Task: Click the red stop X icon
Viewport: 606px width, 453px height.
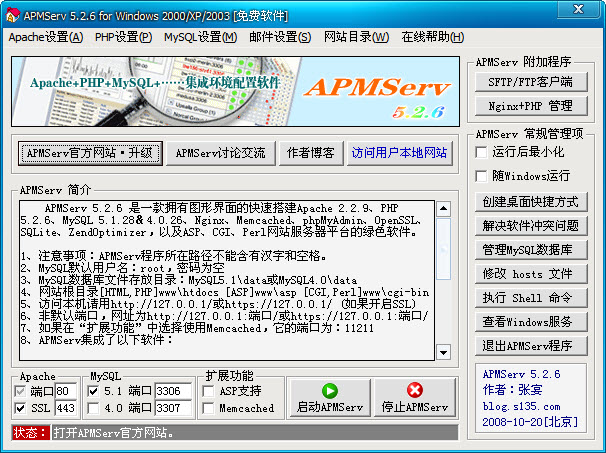Action: [414, 390]
